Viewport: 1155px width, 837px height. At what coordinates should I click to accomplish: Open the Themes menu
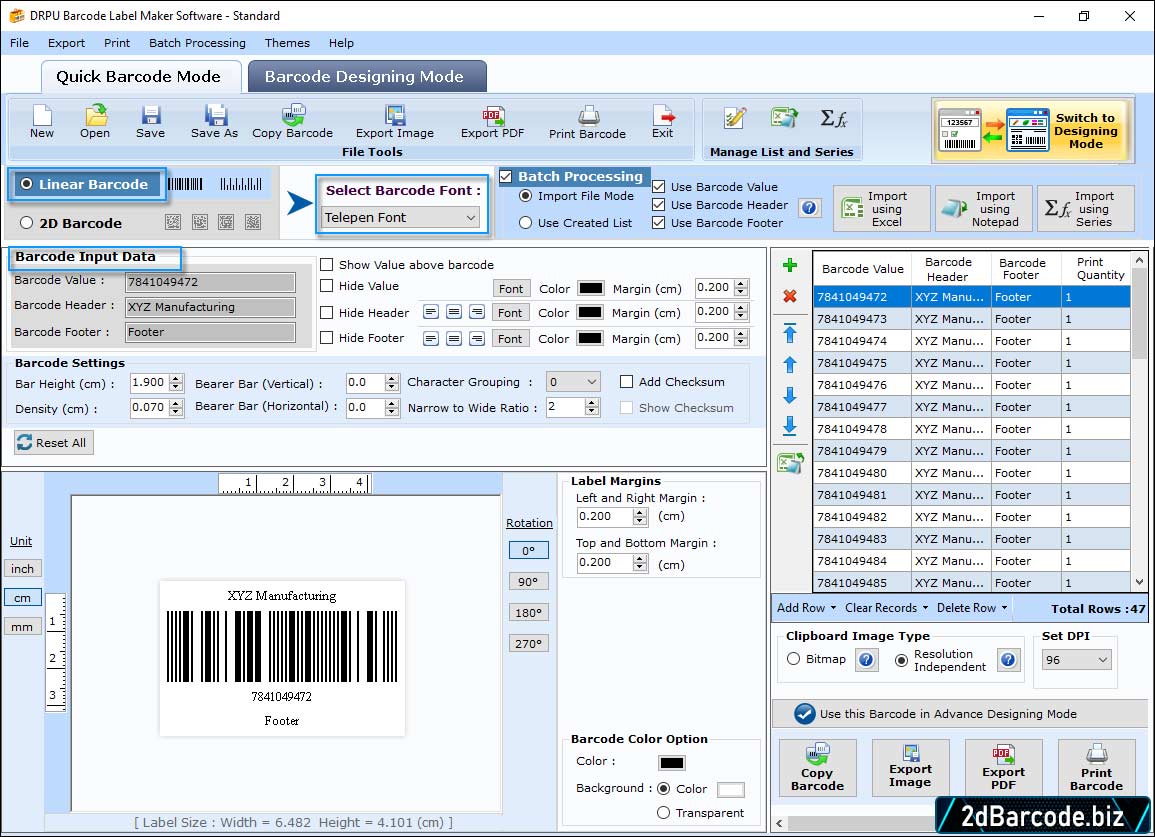(287, 43)
